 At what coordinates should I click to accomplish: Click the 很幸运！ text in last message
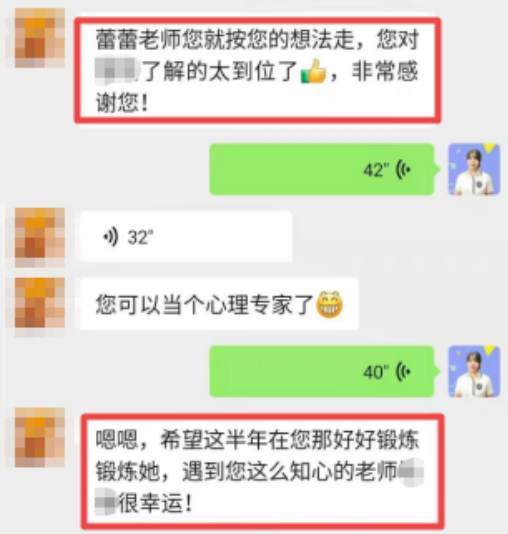coord(155,504)
